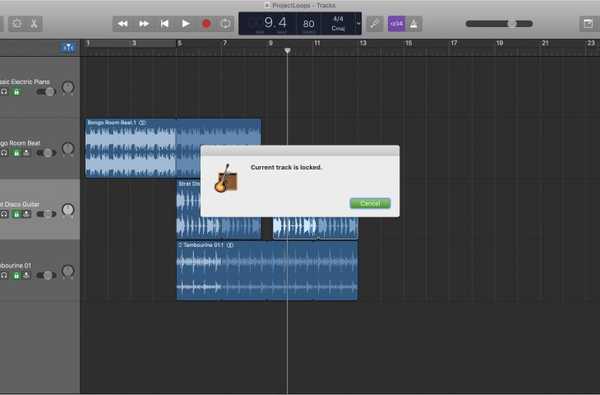
Task: Turn the Tambourine 01 pan knob
Action: pyautogui.click(x=68, y=271)
